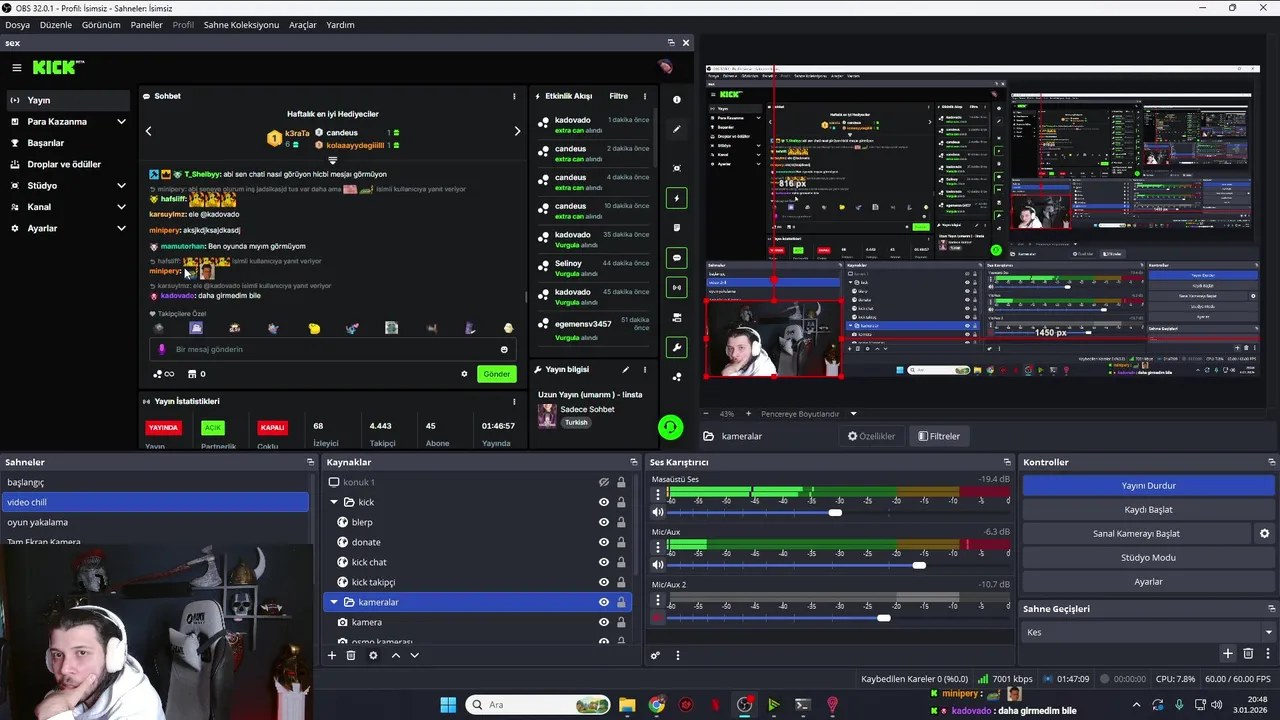
Task: Mute Masaüstü Ses speaker icon
Action: tap(658, 512)
